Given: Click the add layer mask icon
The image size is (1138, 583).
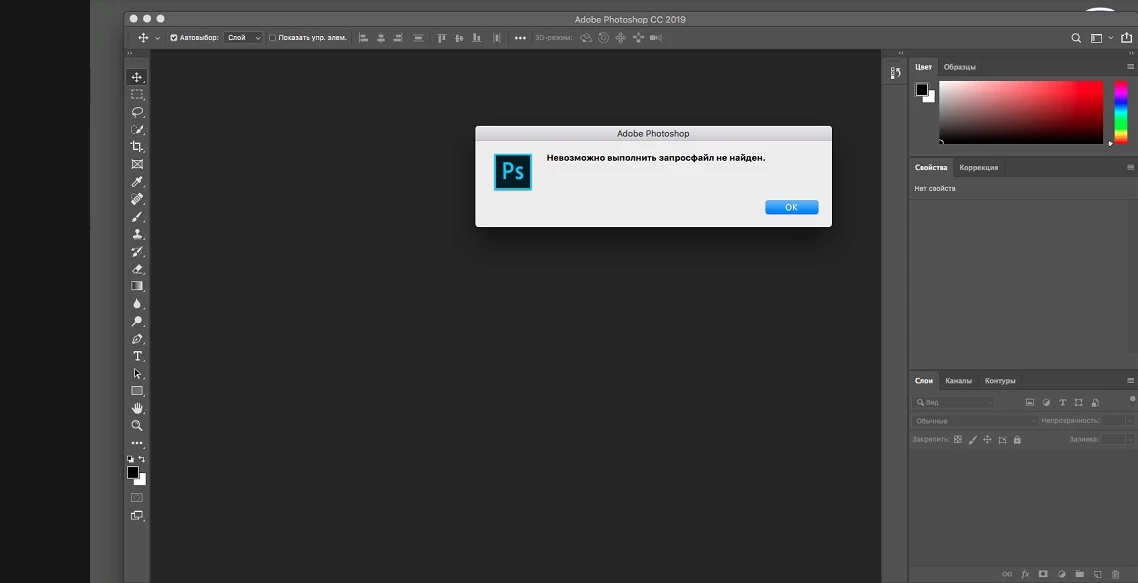Looking at the screenshot, I should 1043,574.
